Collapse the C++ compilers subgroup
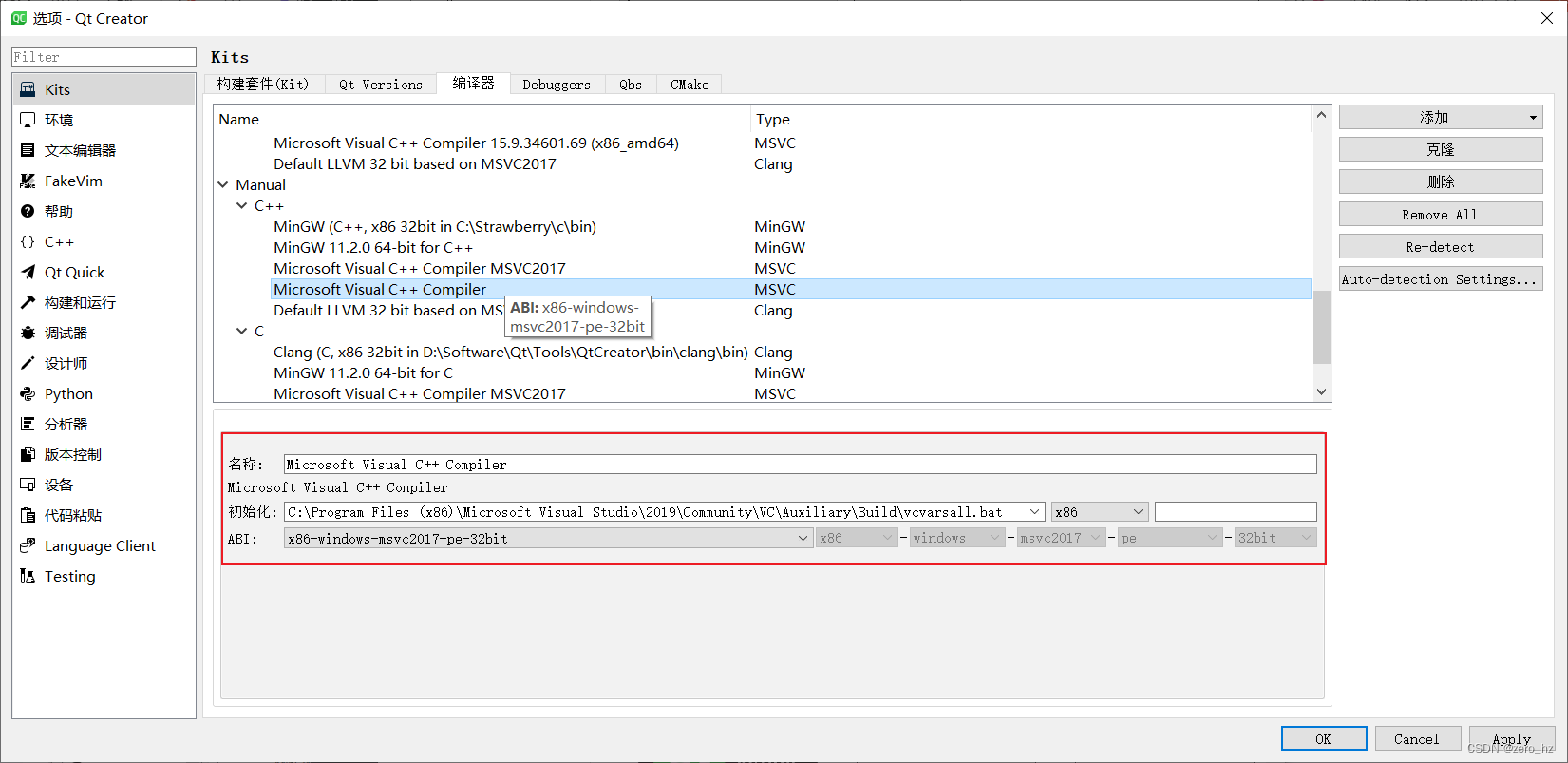Viewport: 1568px width, 763px height. [x=241, y=205]
